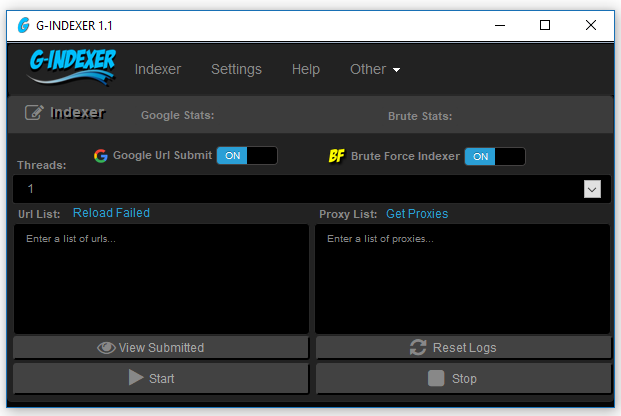Toggle the Brute Force Indexer switch
This screenshot has width=621, height=416.
(495, 156)
